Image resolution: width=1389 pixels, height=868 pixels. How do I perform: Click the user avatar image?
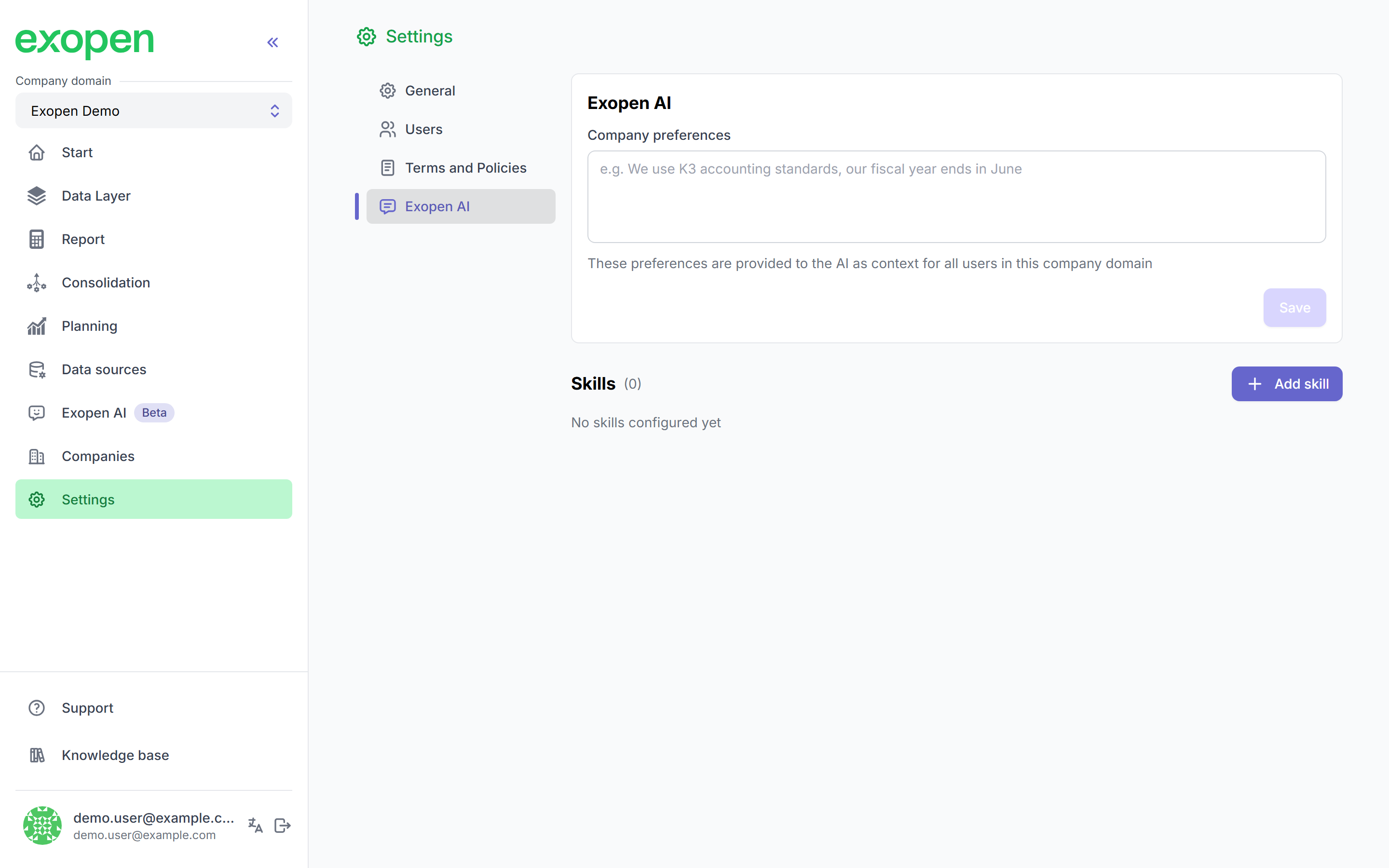(42, 826)
